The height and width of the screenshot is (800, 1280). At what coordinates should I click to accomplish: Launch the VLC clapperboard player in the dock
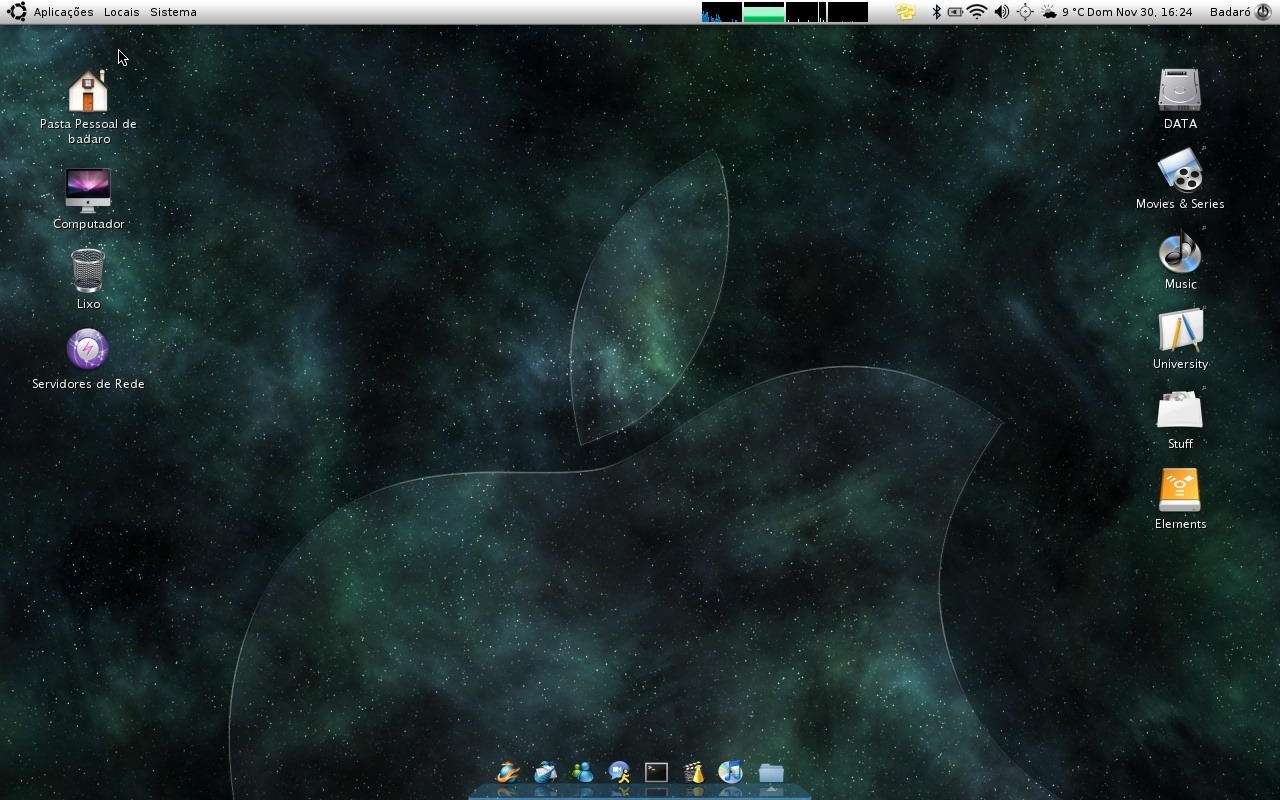point(694,772)
